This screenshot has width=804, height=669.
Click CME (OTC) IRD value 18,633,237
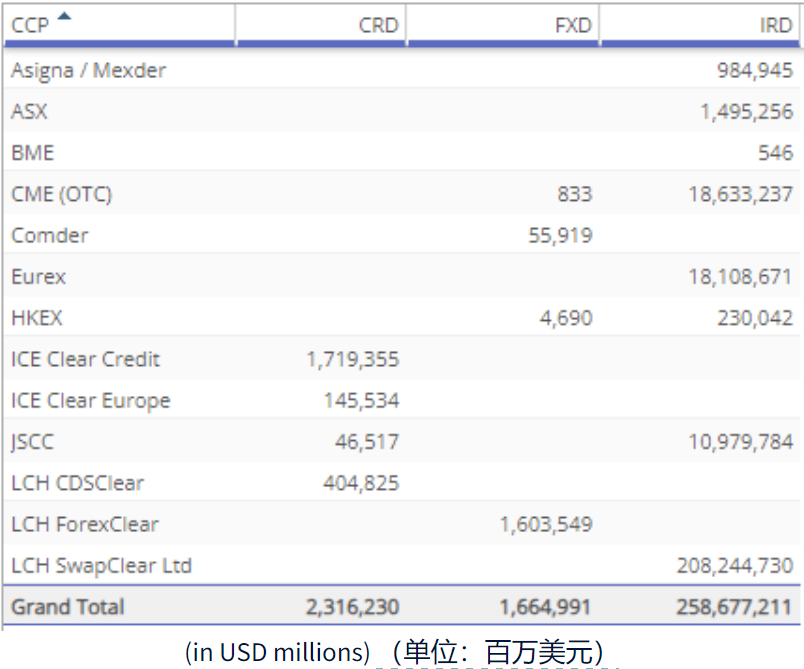740,194
